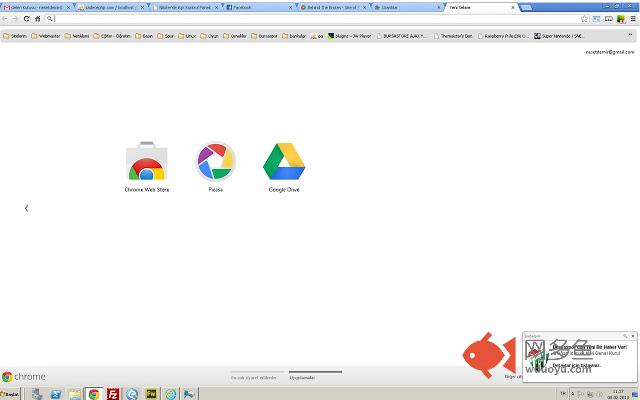Expand the hidden bookmarks overflow chevron
Viewport: 640px width, 400px height.
point(630,36)
